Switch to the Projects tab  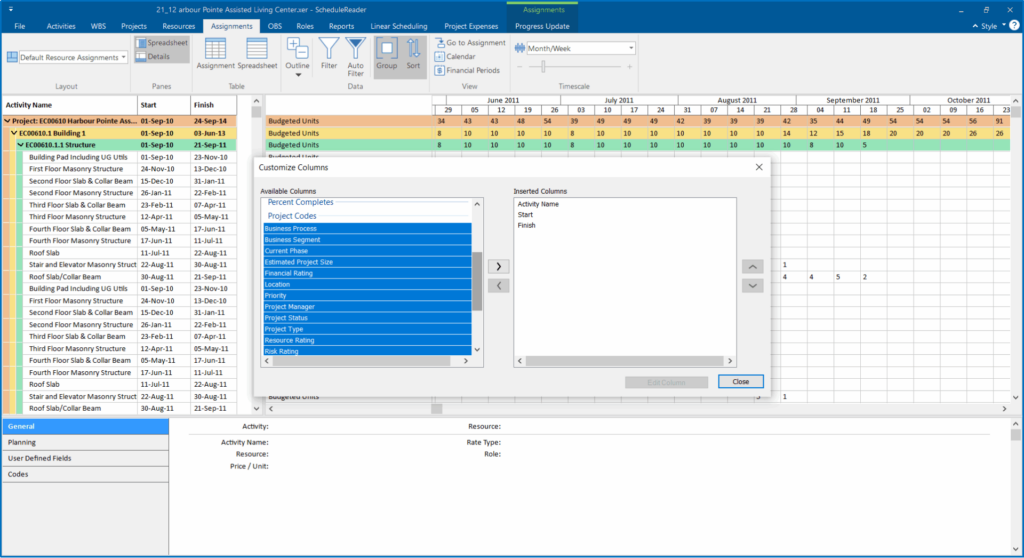tap(134, 26)
